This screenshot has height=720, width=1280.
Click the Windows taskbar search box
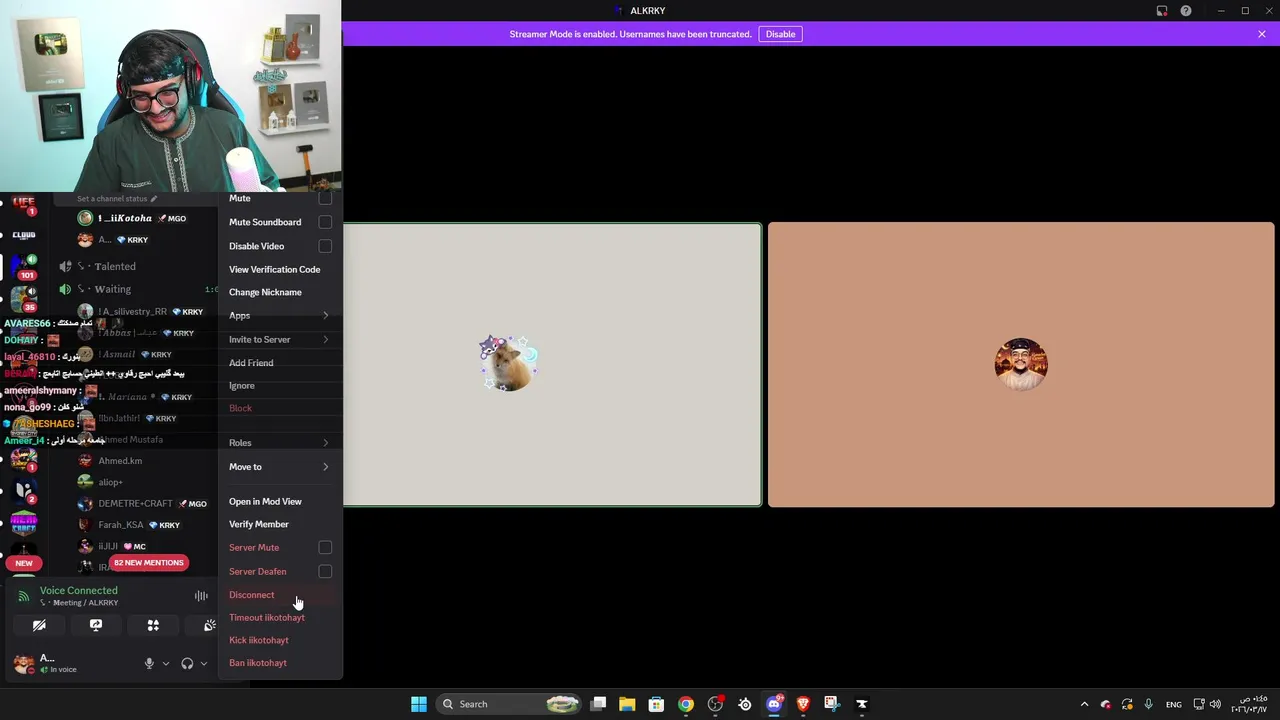510,704
